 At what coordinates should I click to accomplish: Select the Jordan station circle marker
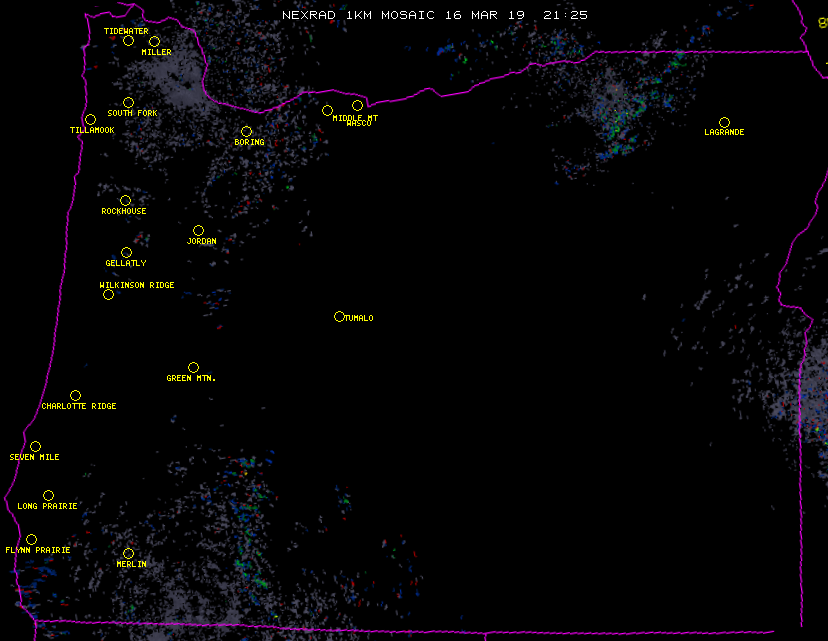tap(198, 231)
